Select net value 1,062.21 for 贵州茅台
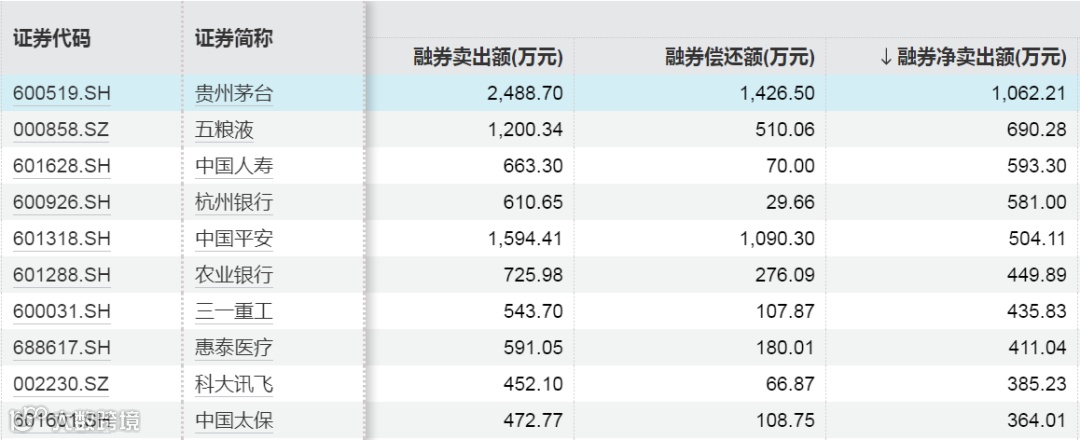The image size is (1080, 440). pyautogui.click(x=1029, y=93)
